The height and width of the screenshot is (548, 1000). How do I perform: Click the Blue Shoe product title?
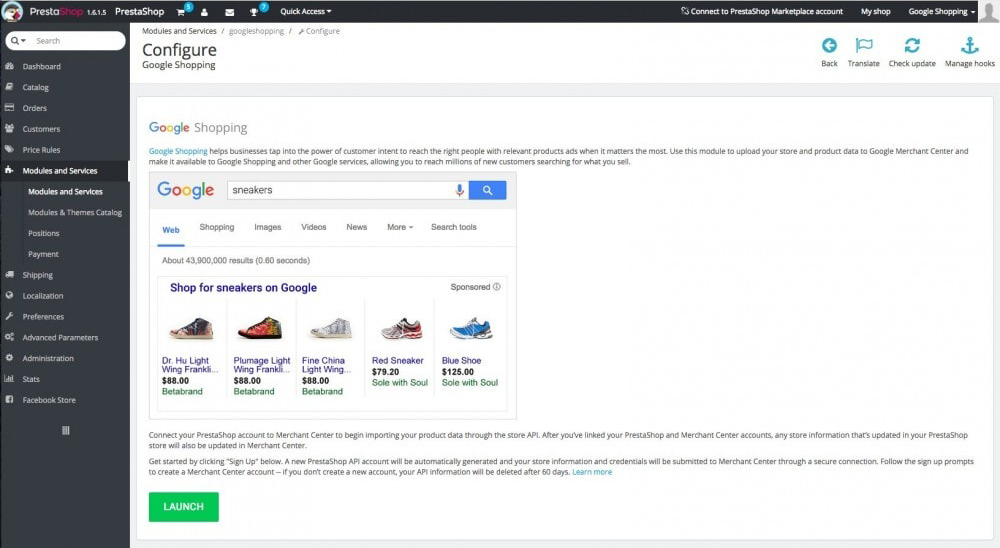click(x=461, y=360)
